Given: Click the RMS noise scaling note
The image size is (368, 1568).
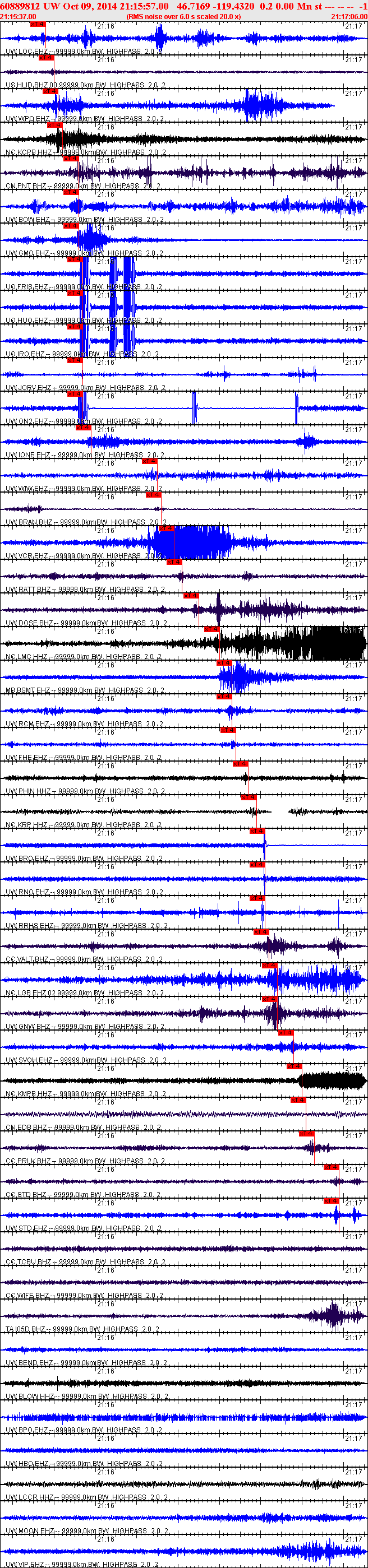Looking at the screenshot, I should [x=183, y=16].
